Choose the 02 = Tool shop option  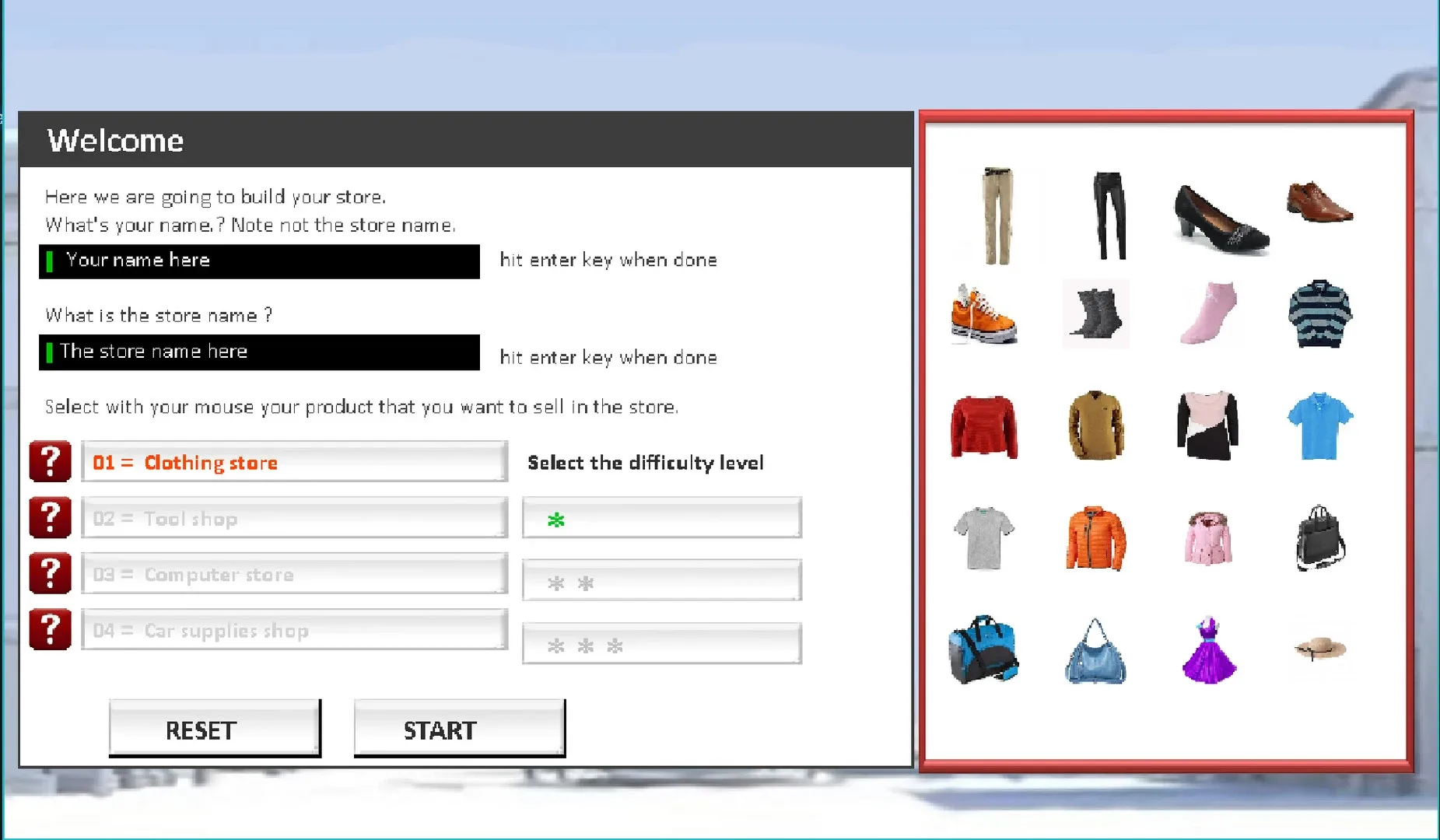pos(294,518)
